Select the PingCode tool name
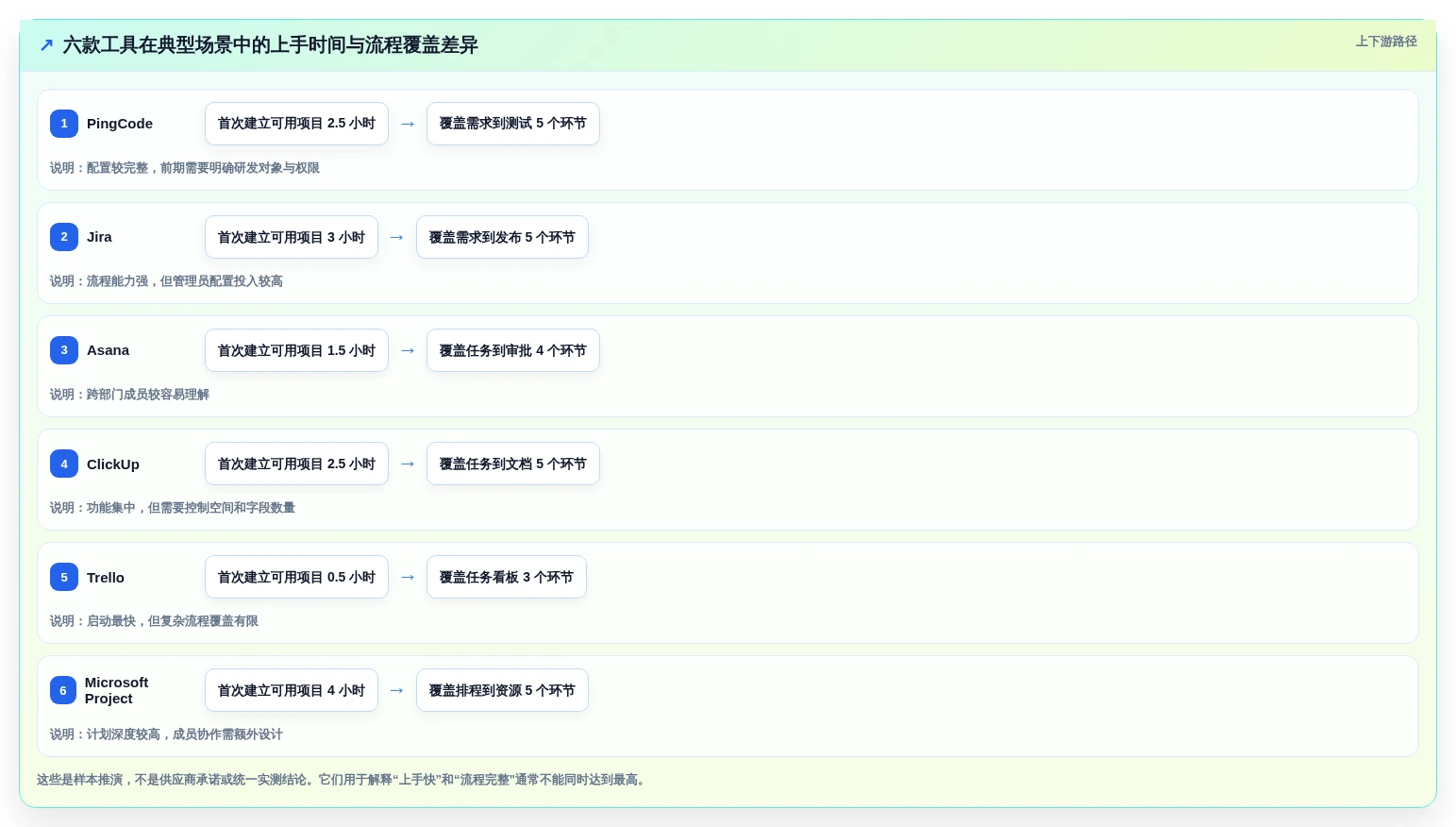Image resolution: width=1456 pixels, height=827 pixels. point(120,124)
